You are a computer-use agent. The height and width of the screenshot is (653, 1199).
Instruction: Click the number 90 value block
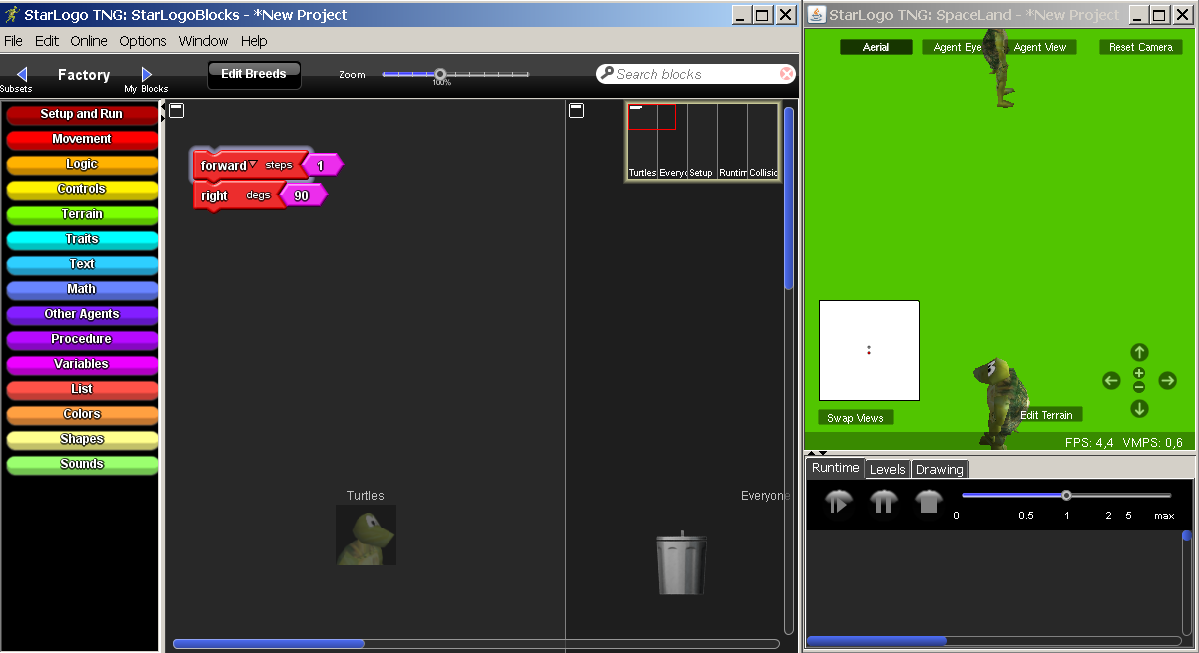(x=303, y=196)
